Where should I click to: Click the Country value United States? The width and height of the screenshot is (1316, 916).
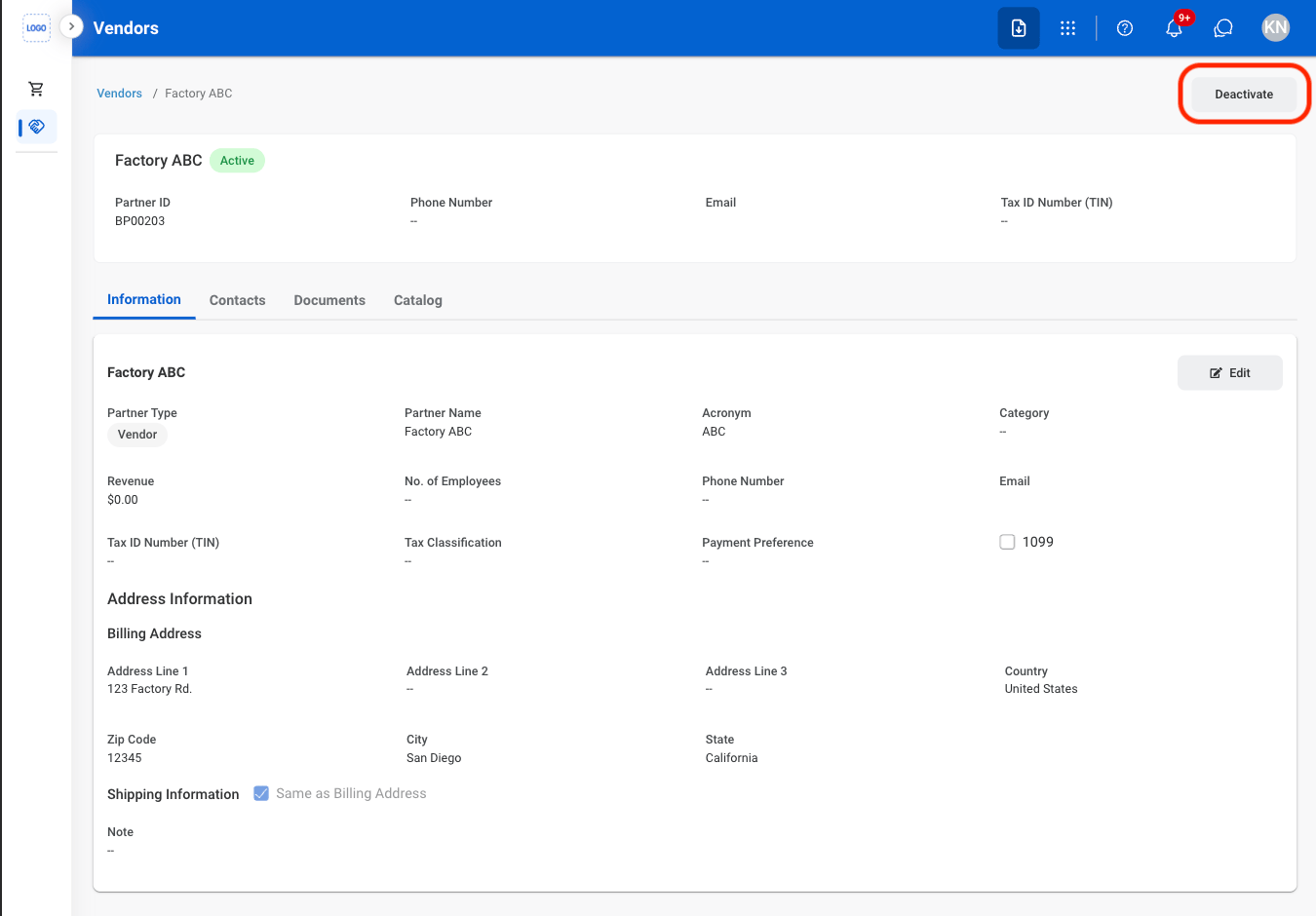(x=1041, y=689)
